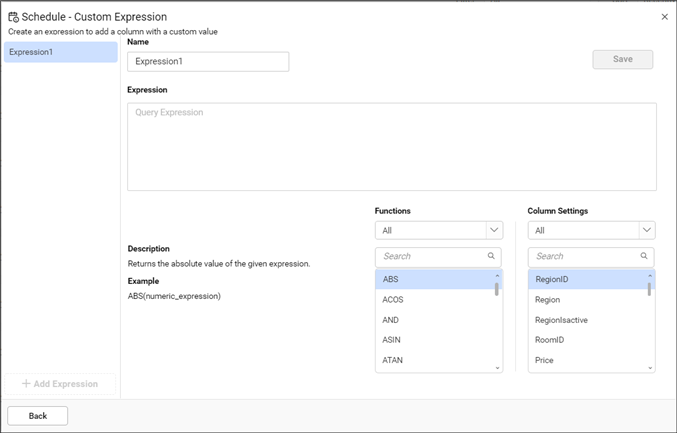Click inside the Query Expression text area

[391, 146]
